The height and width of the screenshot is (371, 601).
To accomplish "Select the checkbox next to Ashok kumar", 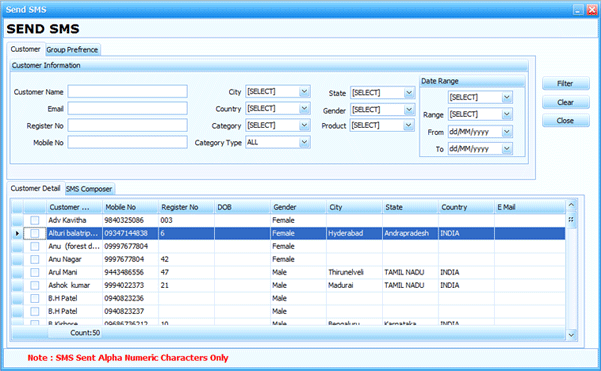I will coord(34,286).
